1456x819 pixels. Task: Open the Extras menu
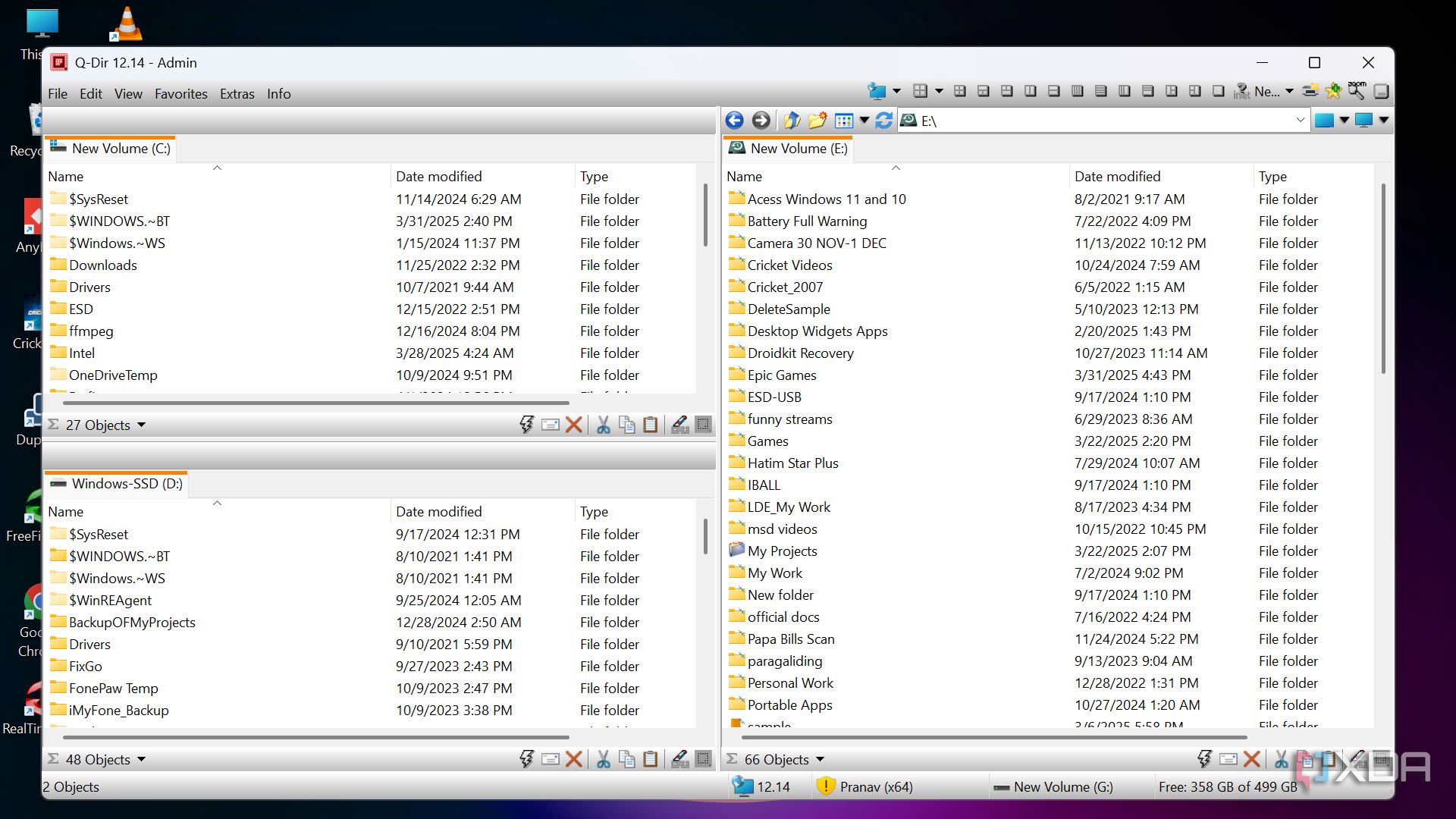pos(237,94)
